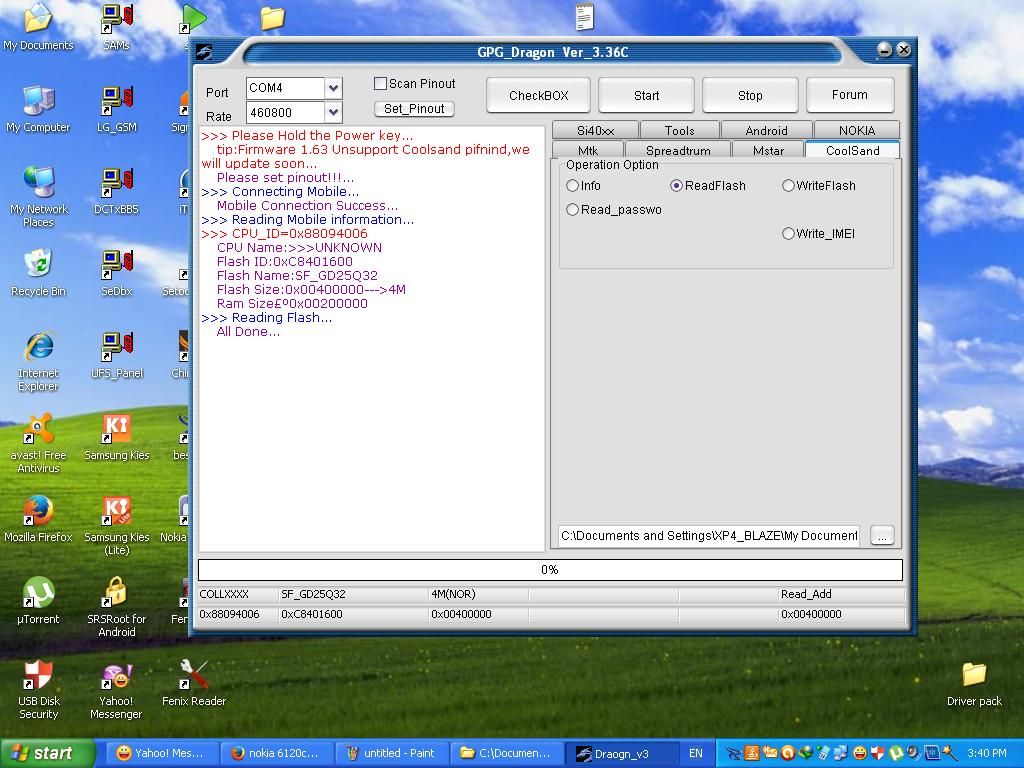Select the Info radio option
This screenshot has width=1024, height=768.
(573, 186)
